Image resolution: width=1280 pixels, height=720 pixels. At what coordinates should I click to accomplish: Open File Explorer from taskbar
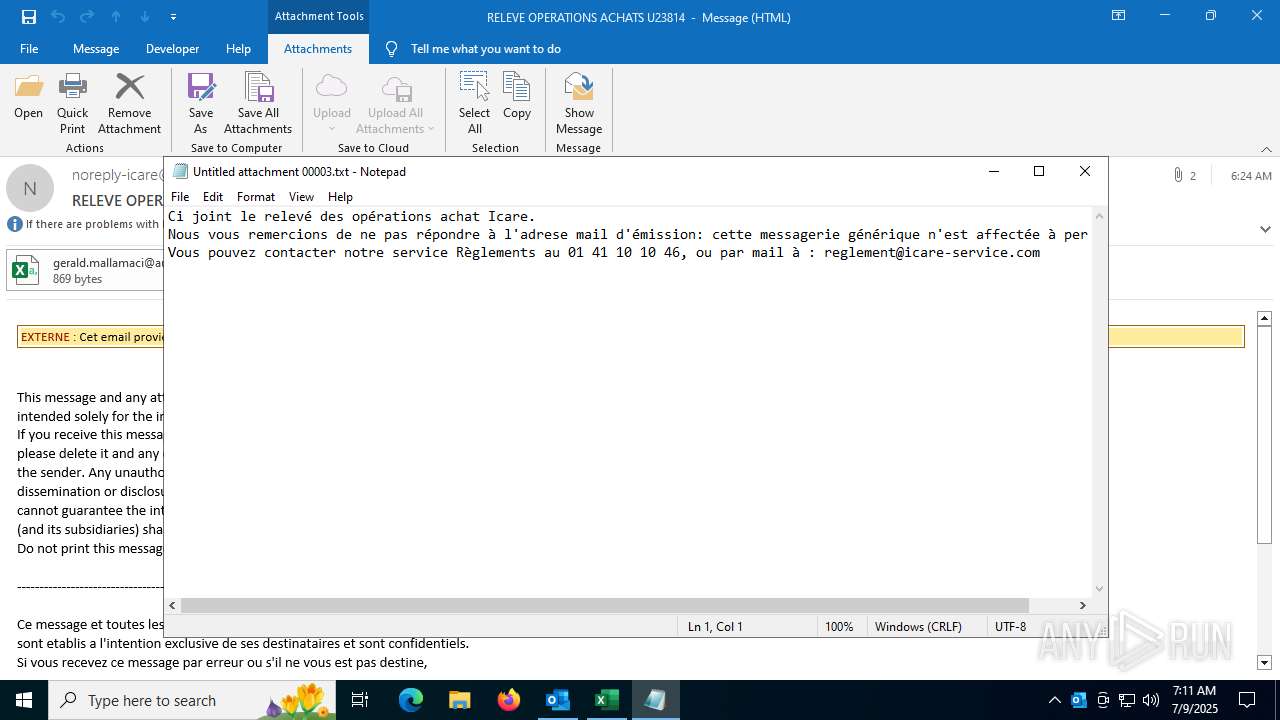[459, 700]
